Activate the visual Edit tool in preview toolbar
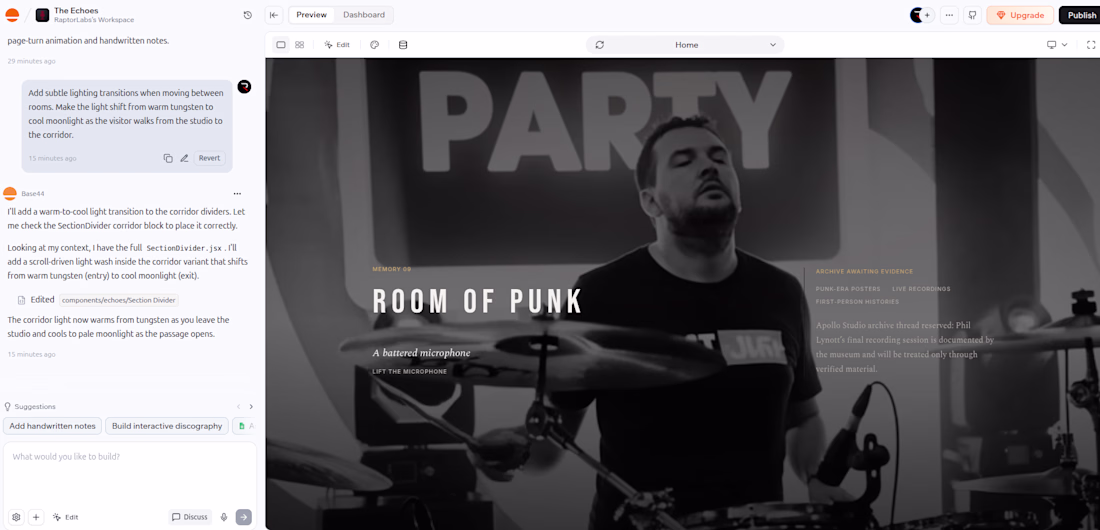The height and width of the screenshot is (530, 1100). pyautogui.click(x=337, y=45)
